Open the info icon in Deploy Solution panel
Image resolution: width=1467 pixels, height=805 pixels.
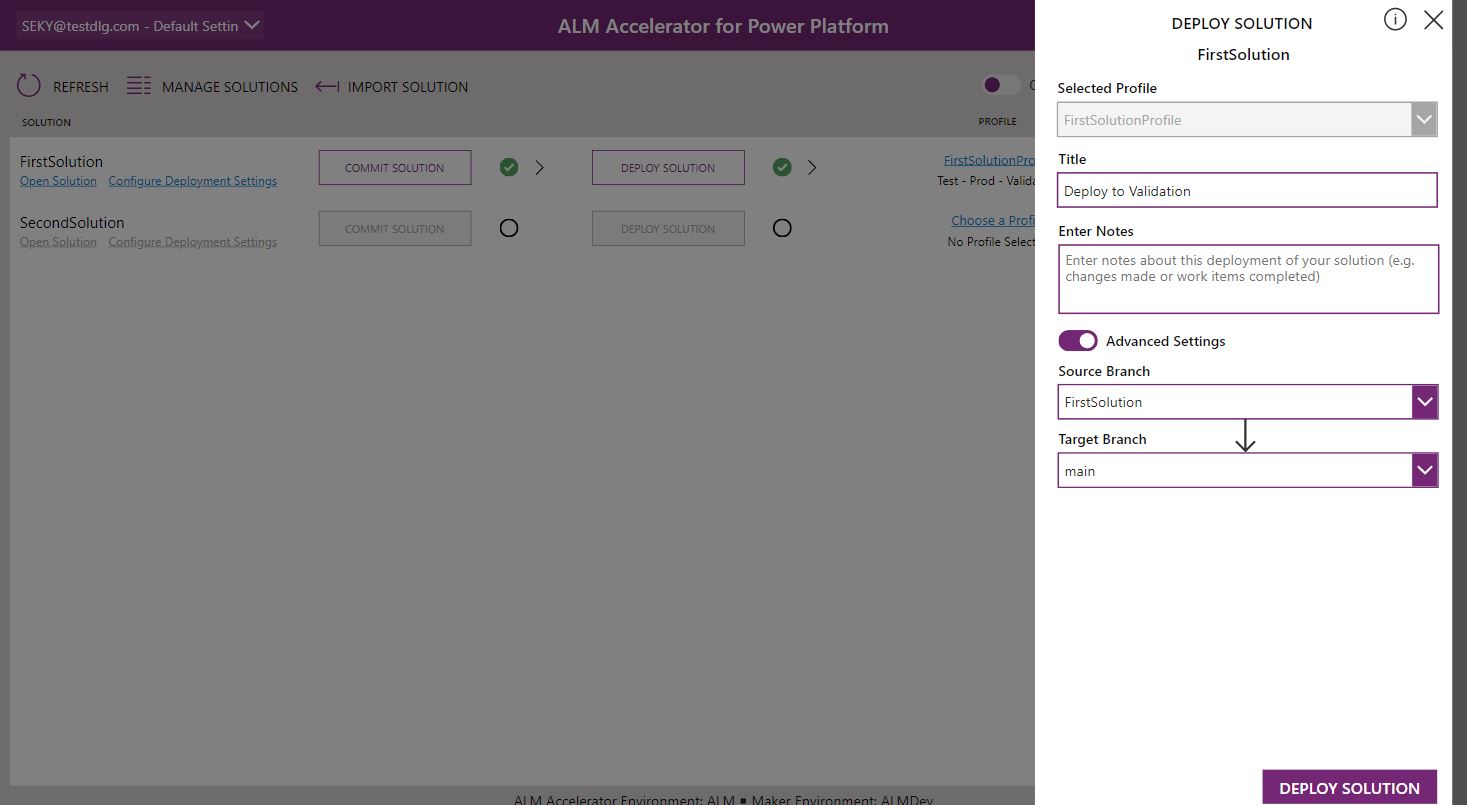pyautogui.click(x=1395, y=18)
